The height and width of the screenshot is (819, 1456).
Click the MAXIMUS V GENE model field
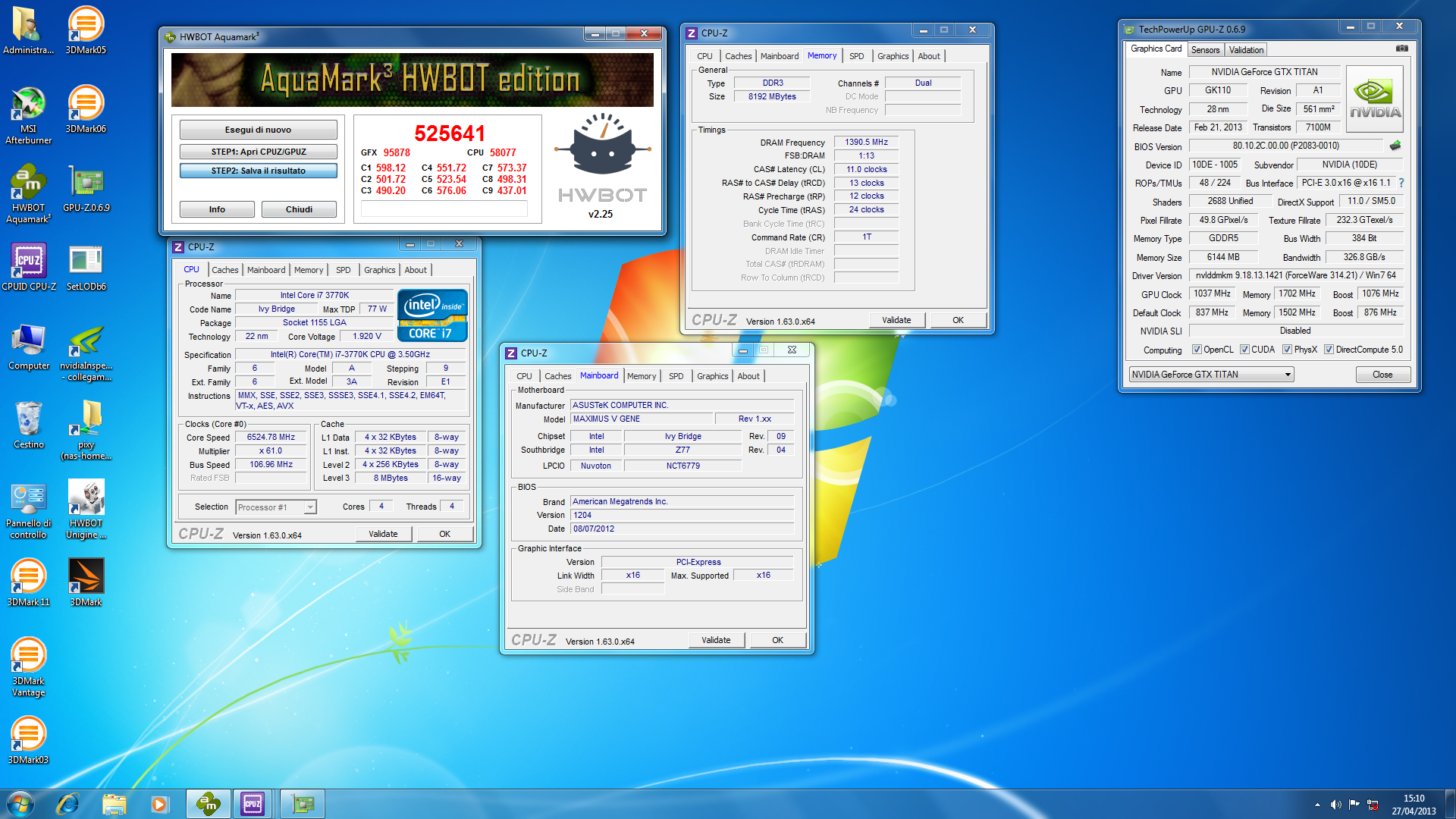click(x=642, y=419)
